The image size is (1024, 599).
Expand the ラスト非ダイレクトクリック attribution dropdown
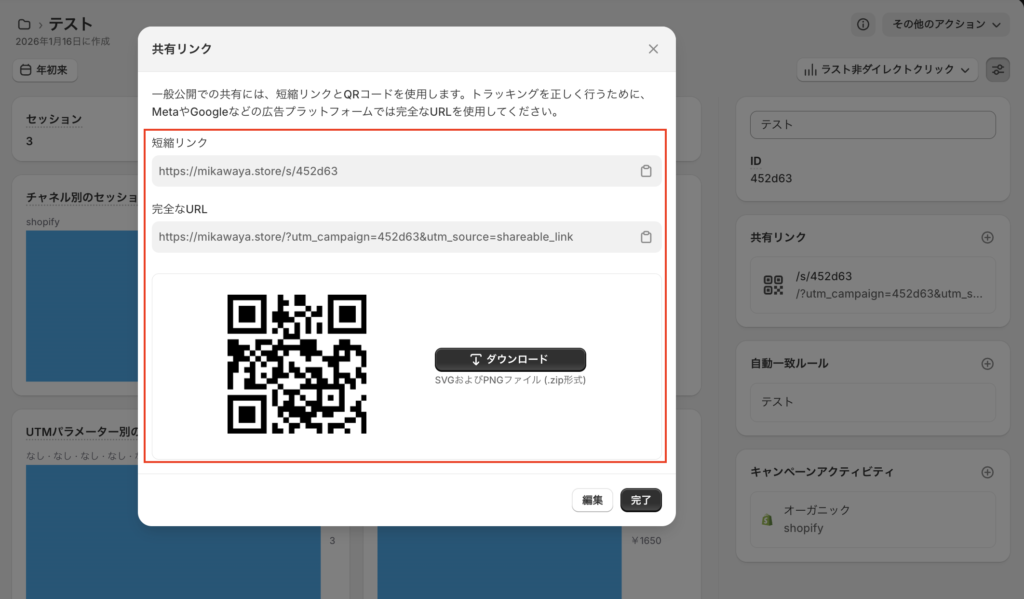886,70
